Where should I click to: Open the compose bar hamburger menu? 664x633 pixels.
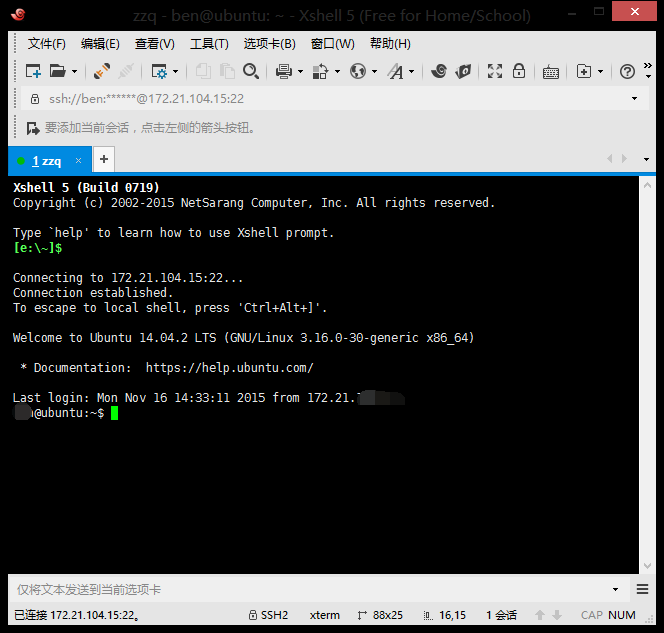(645, 589)
